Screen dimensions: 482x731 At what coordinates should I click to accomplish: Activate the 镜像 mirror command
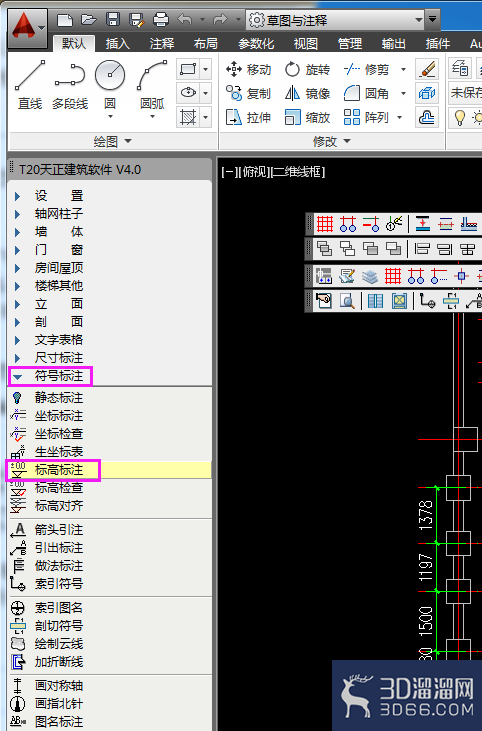click(x=307, y=93)
